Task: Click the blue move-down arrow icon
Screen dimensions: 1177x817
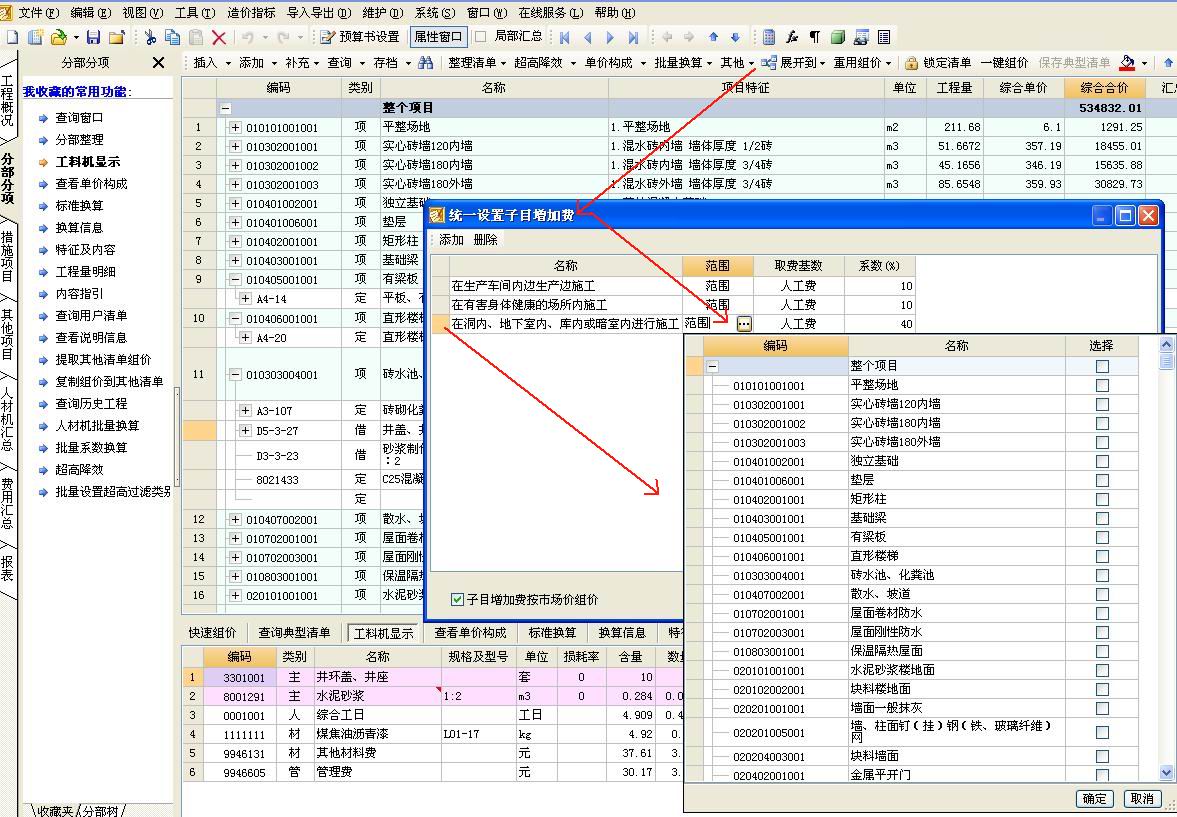Action: point(735,36)
